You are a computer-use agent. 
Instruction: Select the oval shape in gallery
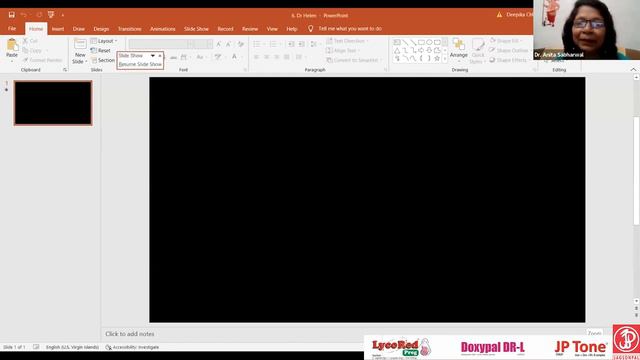click(x=429, y=42)
